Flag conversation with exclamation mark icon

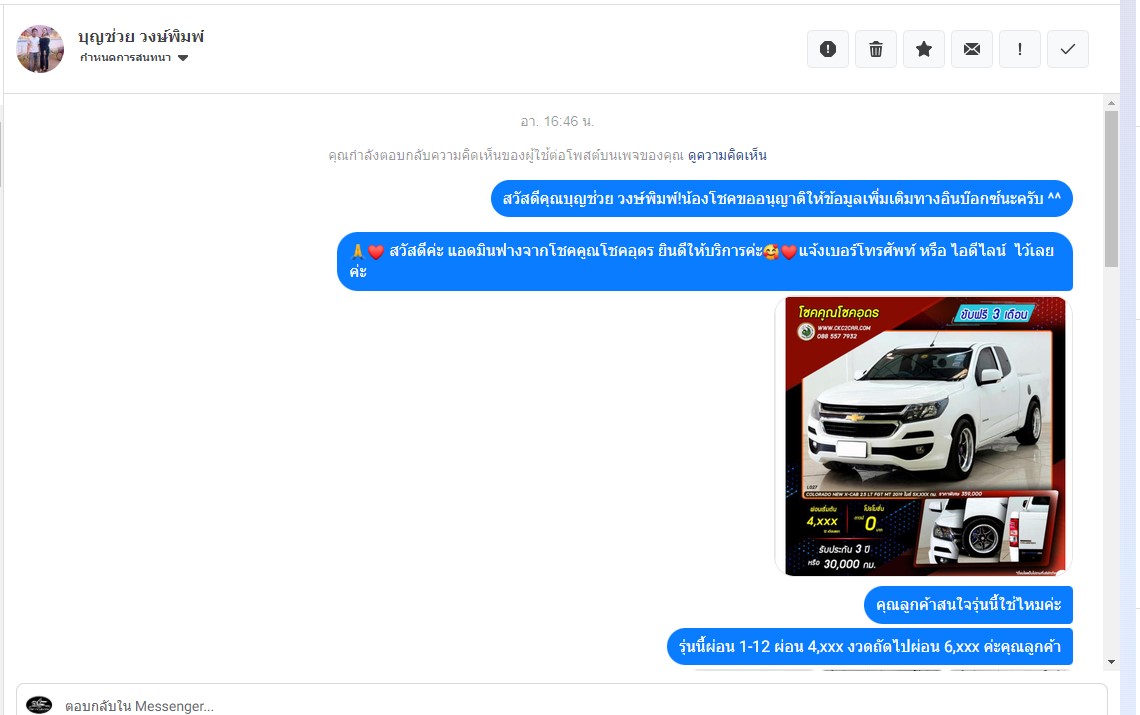[x=1019, y=49]
